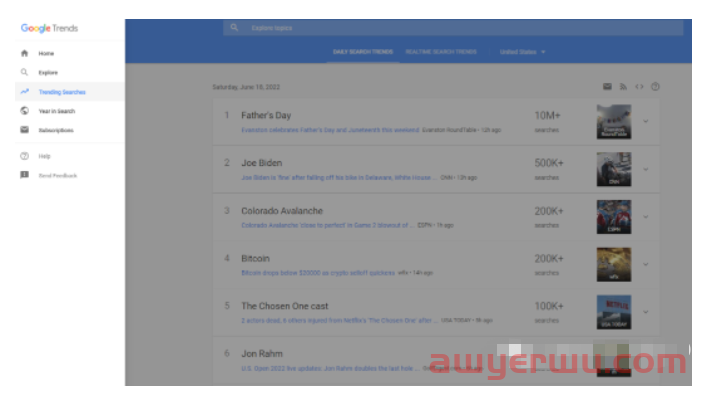705x393 pixels.
Task: Focus the Explore topics search field
Action: click(453, 28)
